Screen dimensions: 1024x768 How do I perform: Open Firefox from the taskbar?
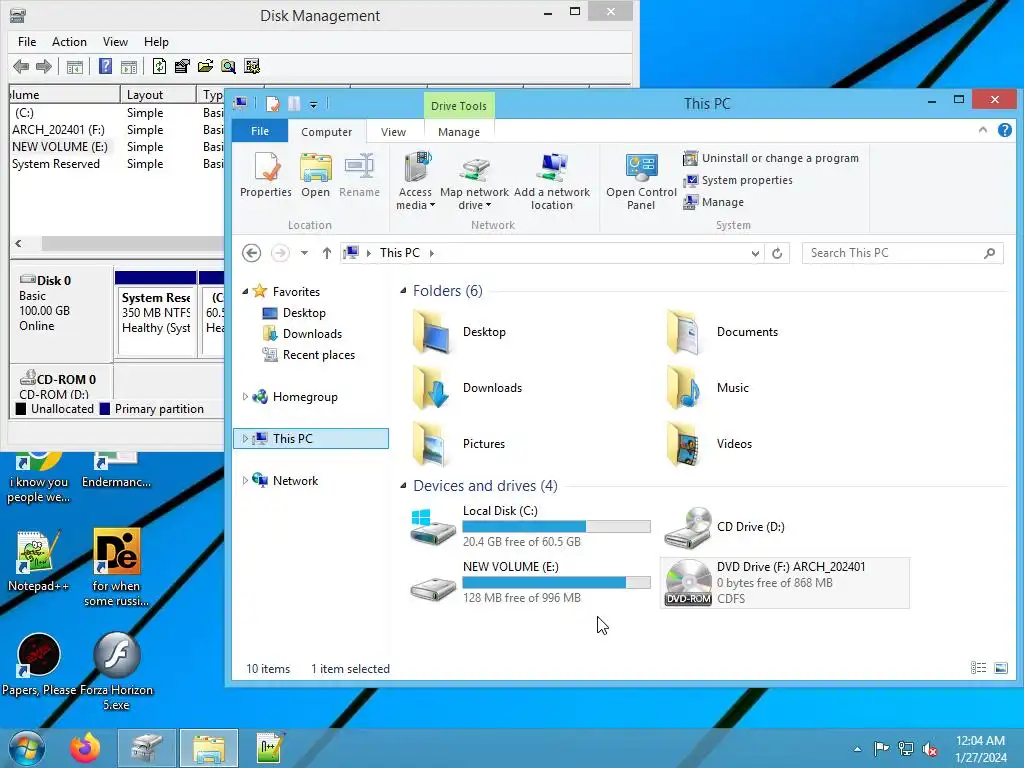[86, 748]
